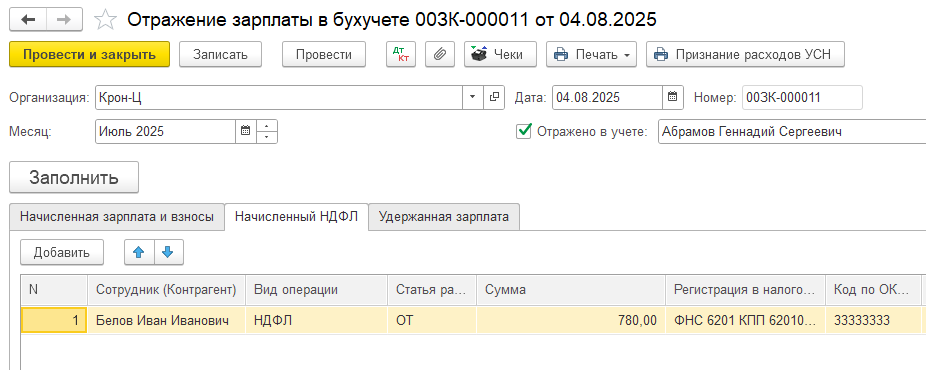Click the Провести button
This screenshot has height=370, width=926.
pos(324,54)
